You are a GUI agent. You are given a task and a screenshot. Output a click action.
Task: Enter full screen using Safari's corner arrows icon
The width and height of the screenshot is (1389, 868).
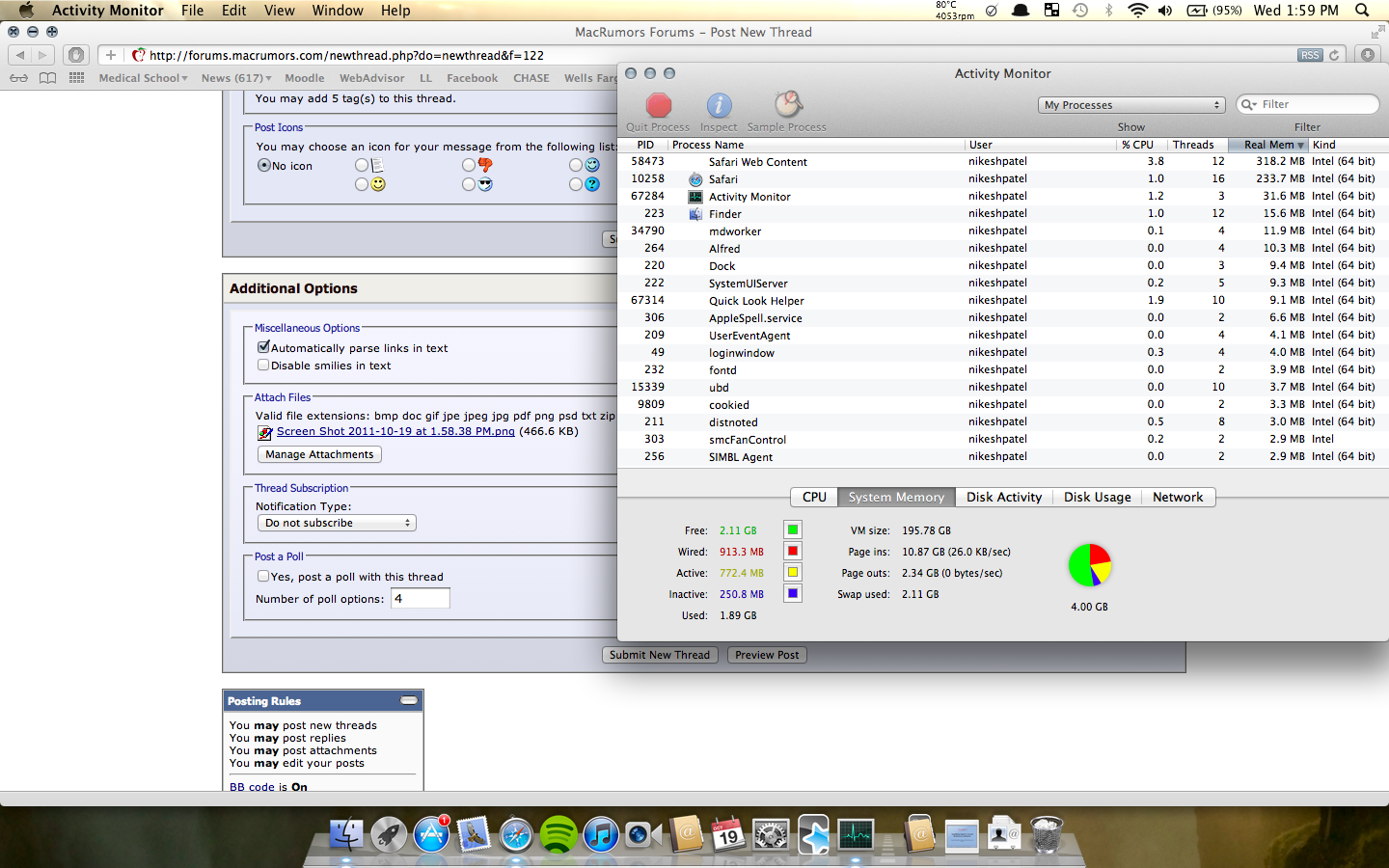1376,32
